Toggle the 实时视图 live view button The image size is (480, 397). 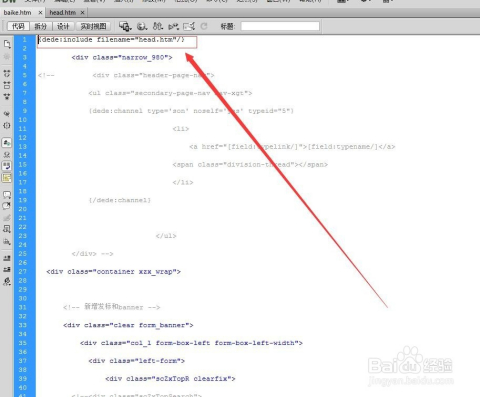[x=93, y=26]
